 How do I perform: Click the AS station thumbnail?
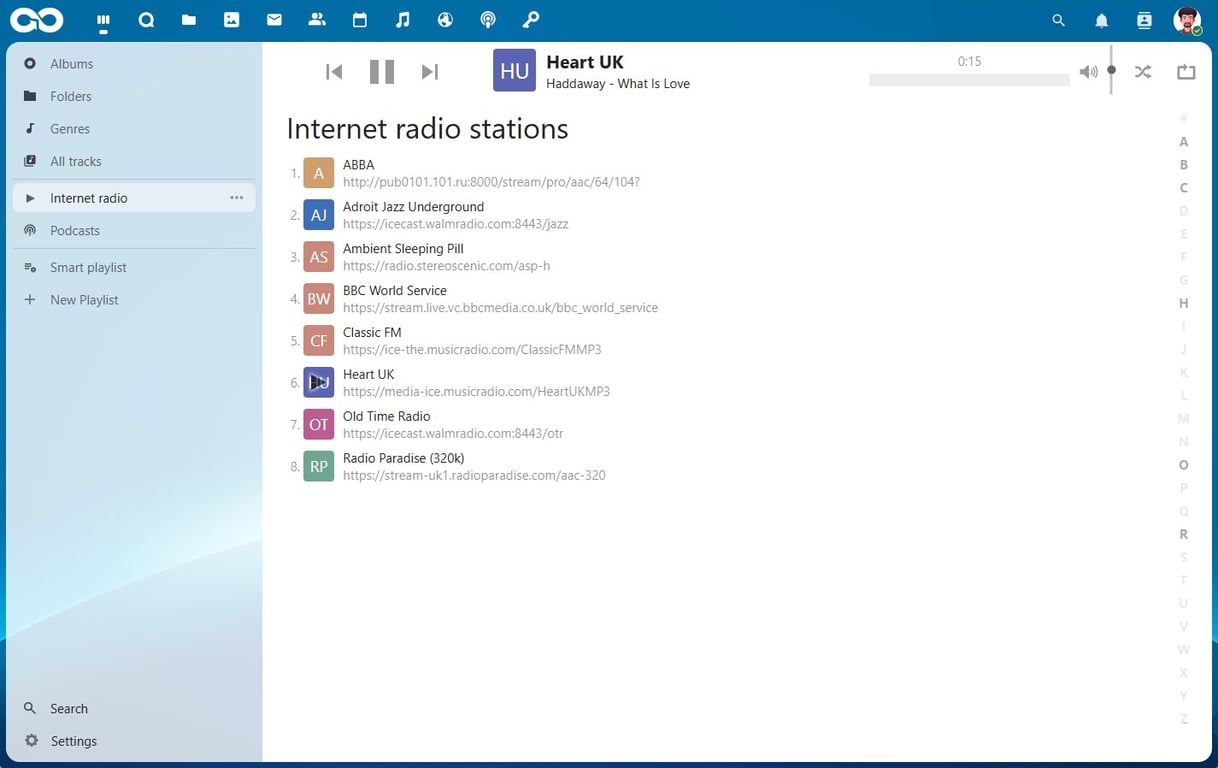pos(319,257)
